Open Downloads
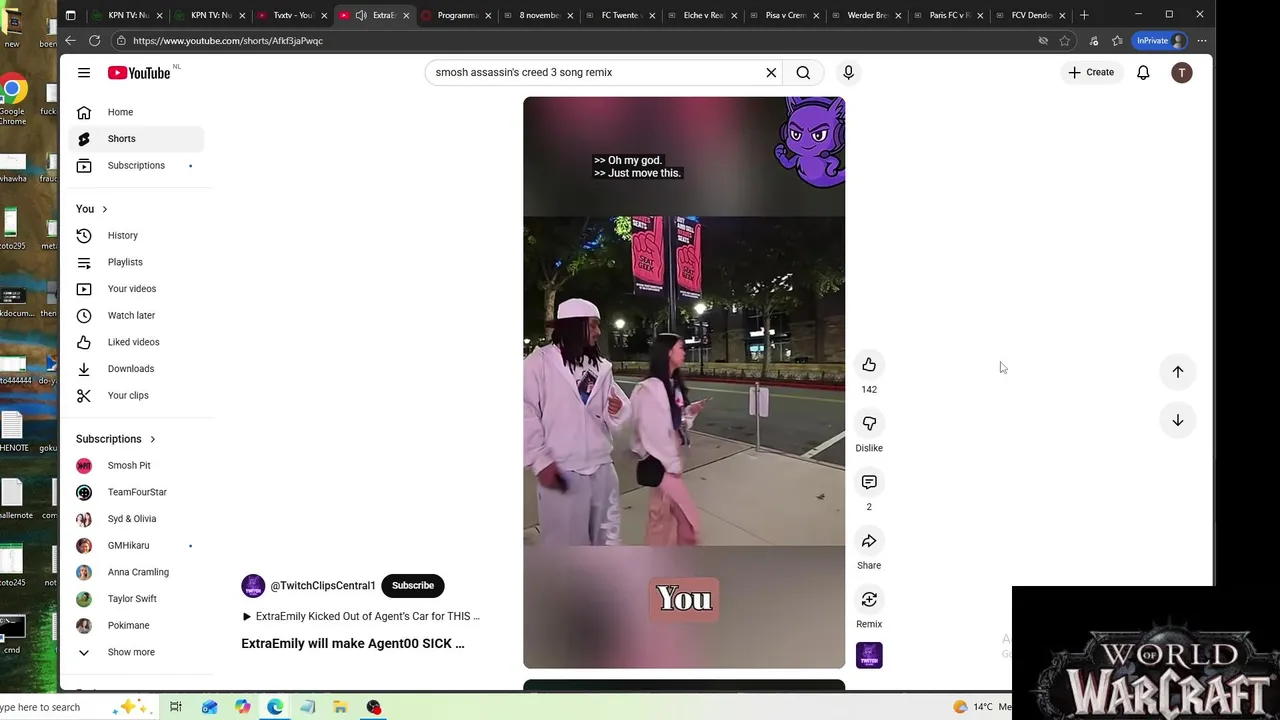The image size is (1280, 720). (x=136, y=369)
